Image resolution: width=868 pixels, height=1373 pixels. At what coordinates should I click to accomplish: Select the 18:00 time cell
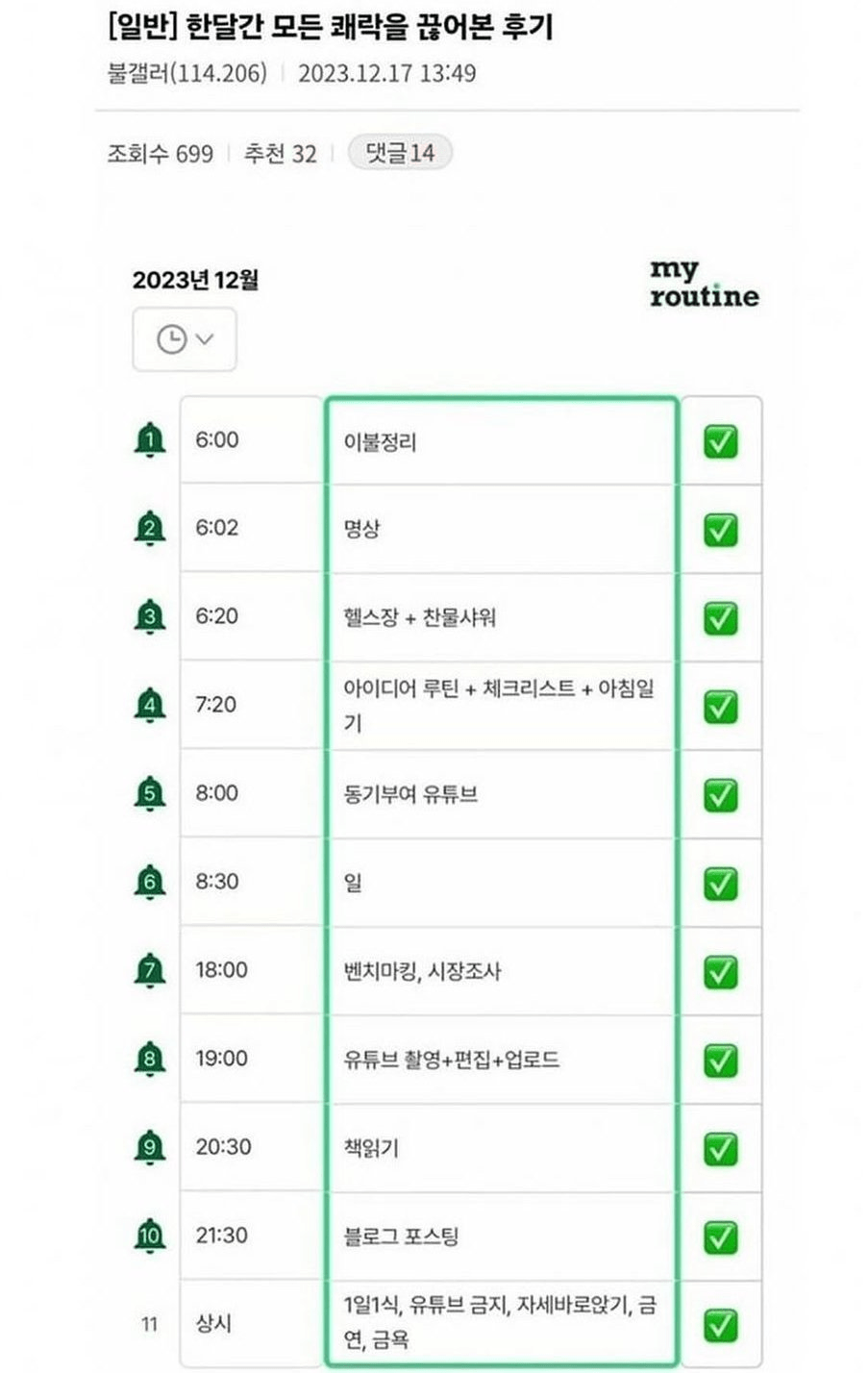(x=221, y=970)
